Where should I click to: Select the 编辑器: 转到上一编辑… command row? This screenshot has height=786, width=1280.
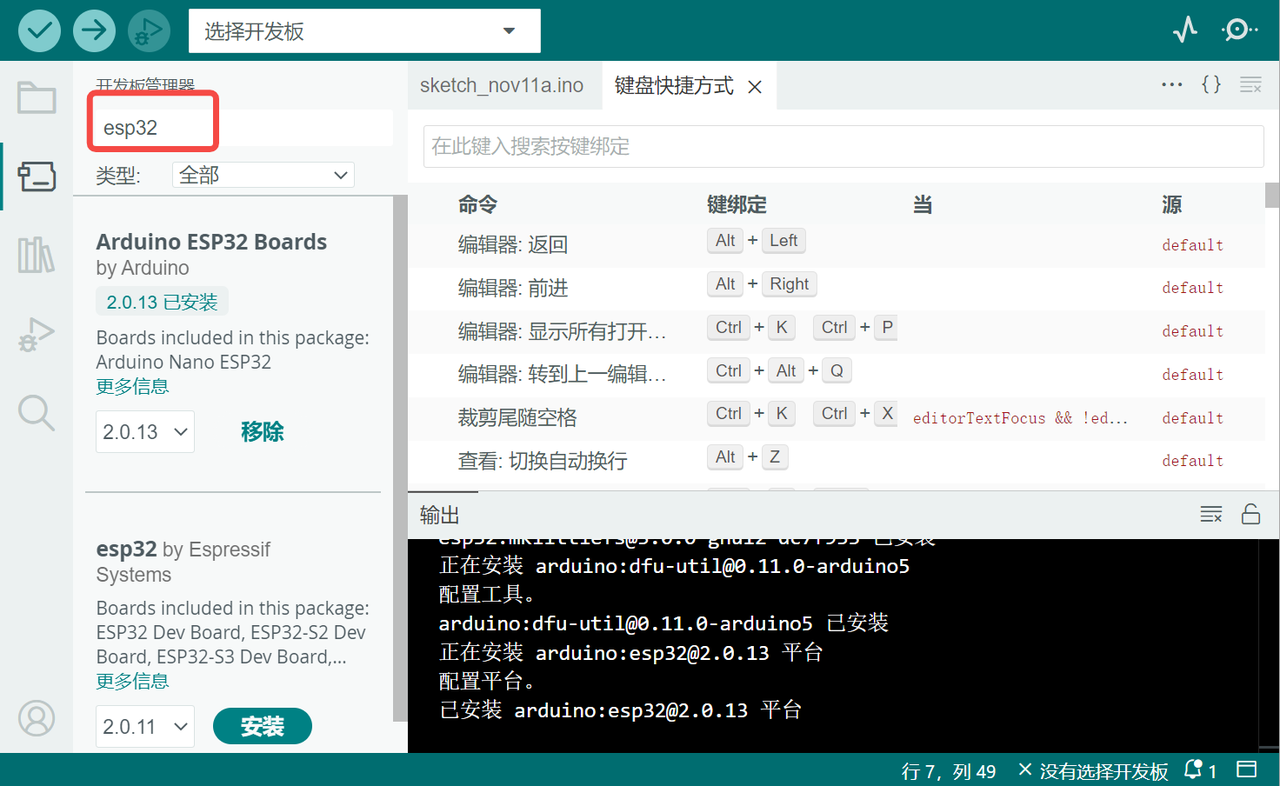point(836,374)
